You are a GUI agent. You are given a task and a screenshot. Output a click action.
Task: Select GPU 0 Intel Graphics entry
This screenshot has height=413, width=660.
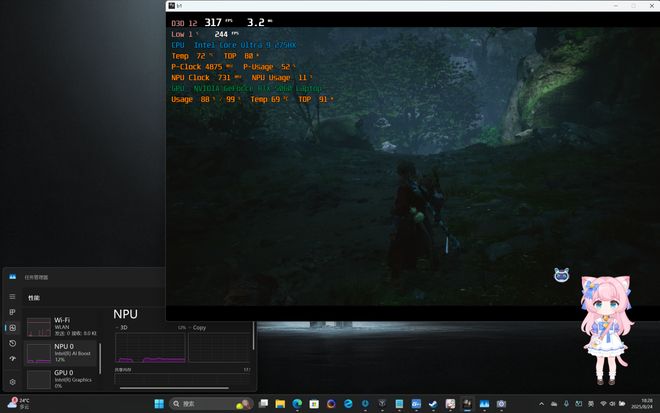62,378
